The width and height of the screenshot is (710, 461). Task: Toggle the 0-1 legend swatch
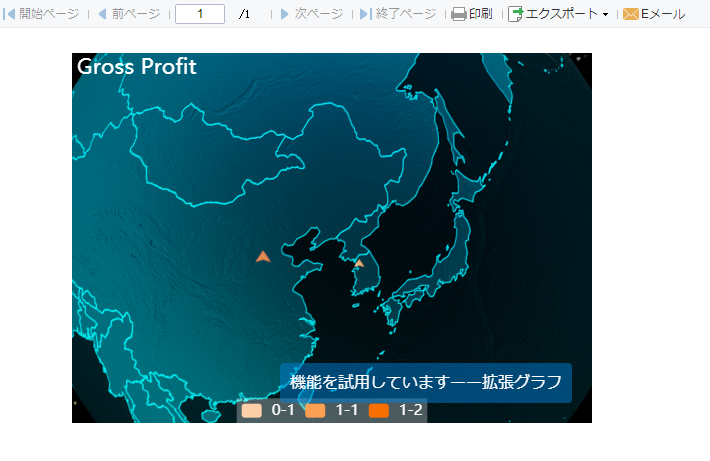click(252, 411)
